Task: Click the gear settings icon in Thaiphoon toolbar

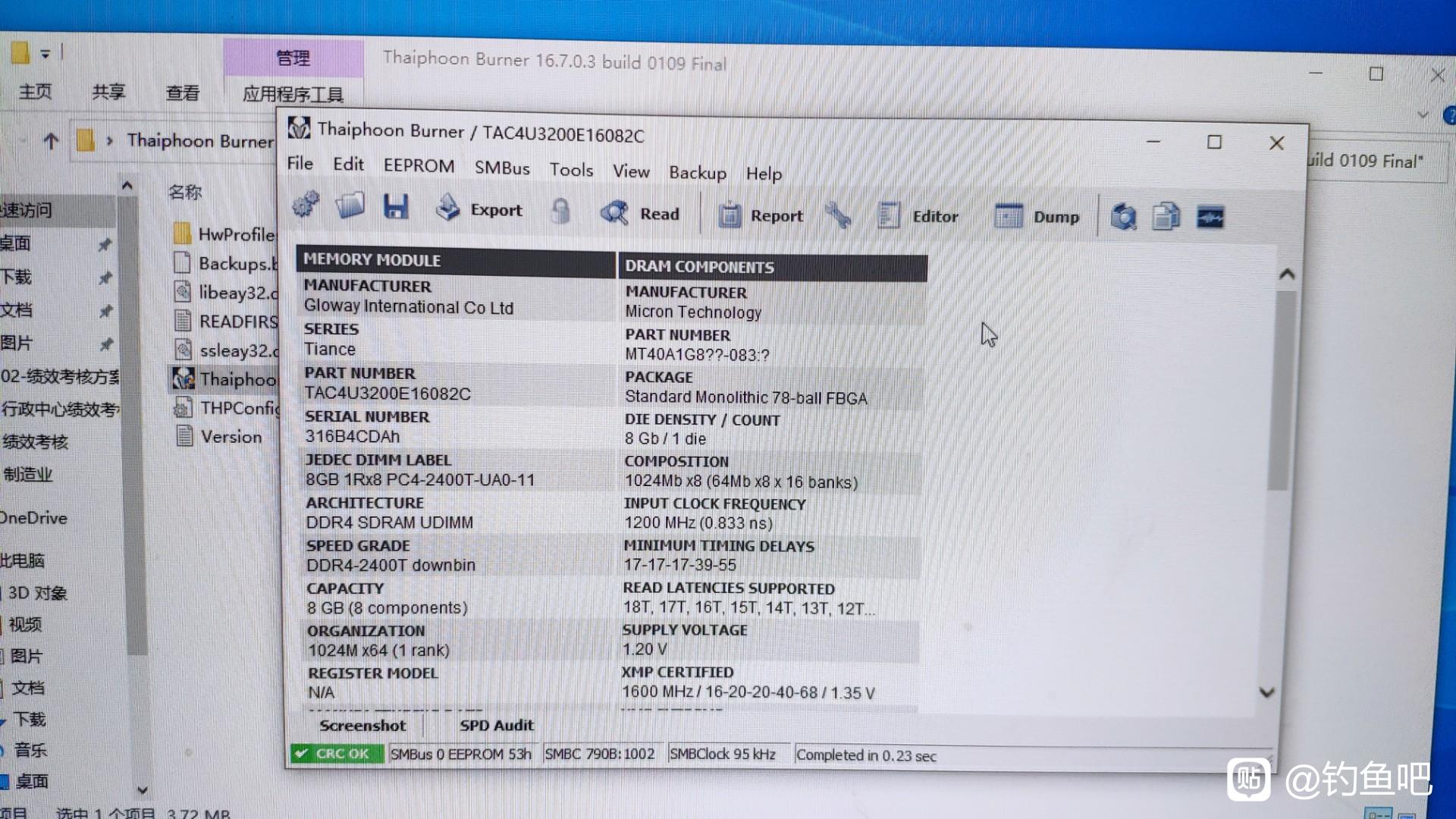Action: tap(306, 204)
